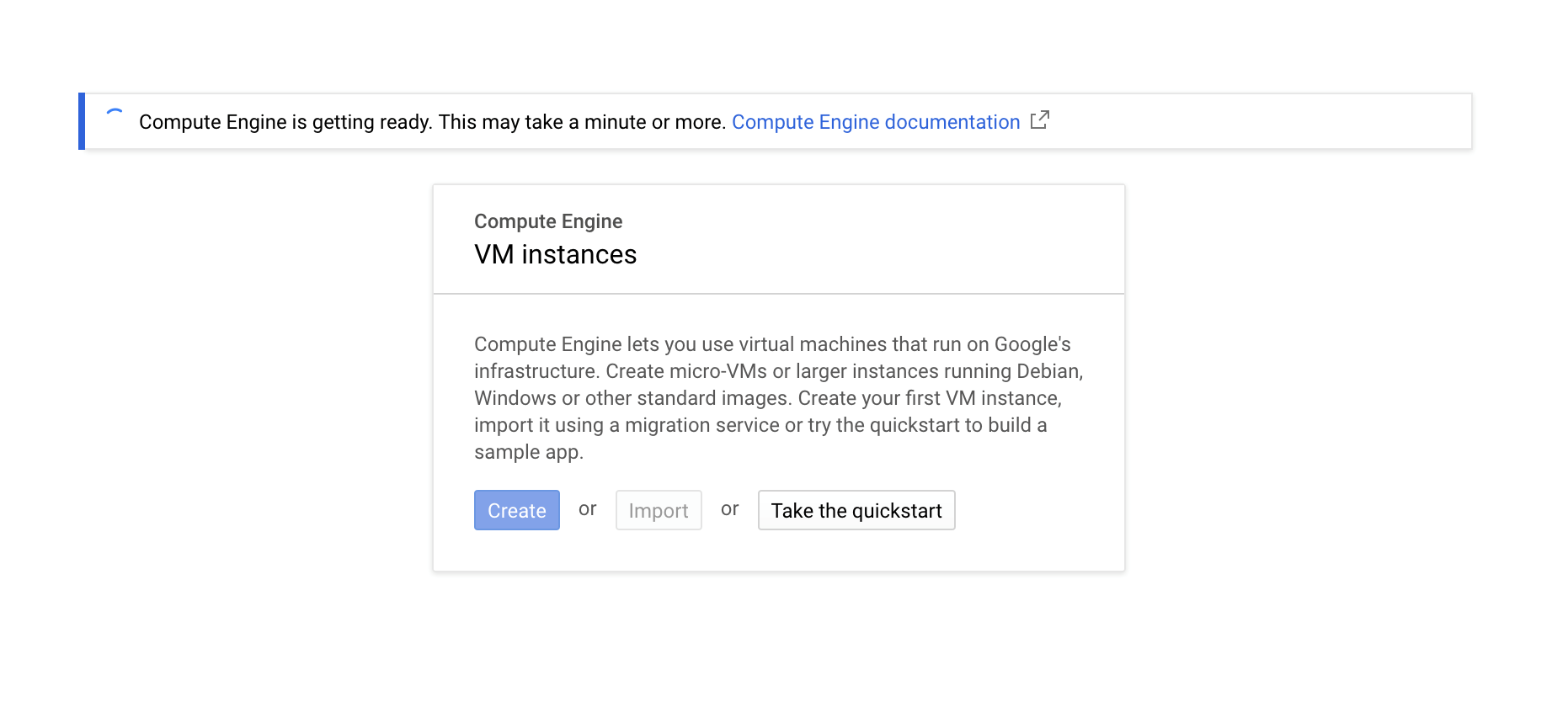Click the divider line under VM instances
The height and width of the screenshot is (702, 1568).
[x=778, y=294]
